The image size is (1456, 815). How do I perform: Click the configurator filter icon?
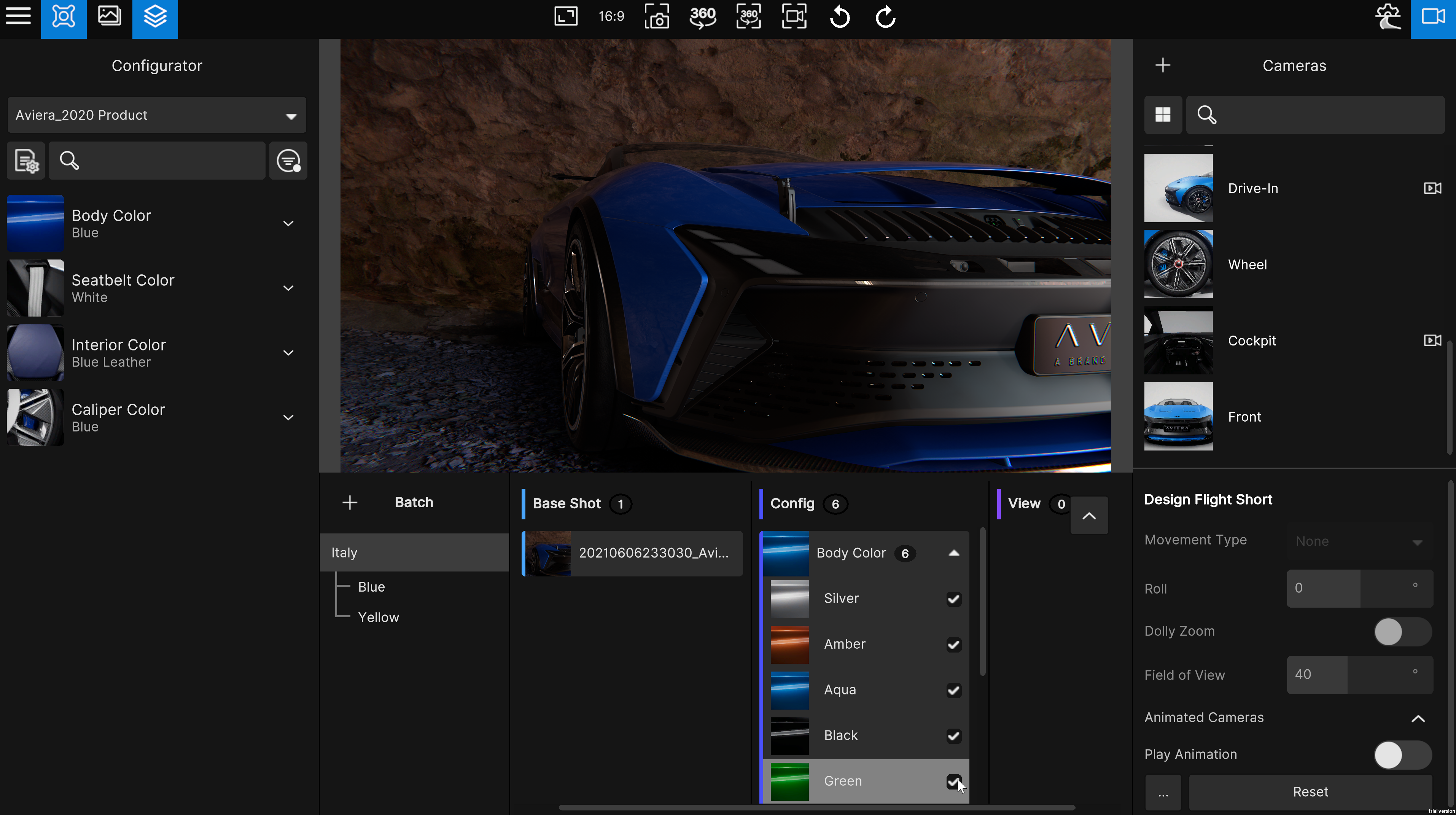[x=288, y=161]
